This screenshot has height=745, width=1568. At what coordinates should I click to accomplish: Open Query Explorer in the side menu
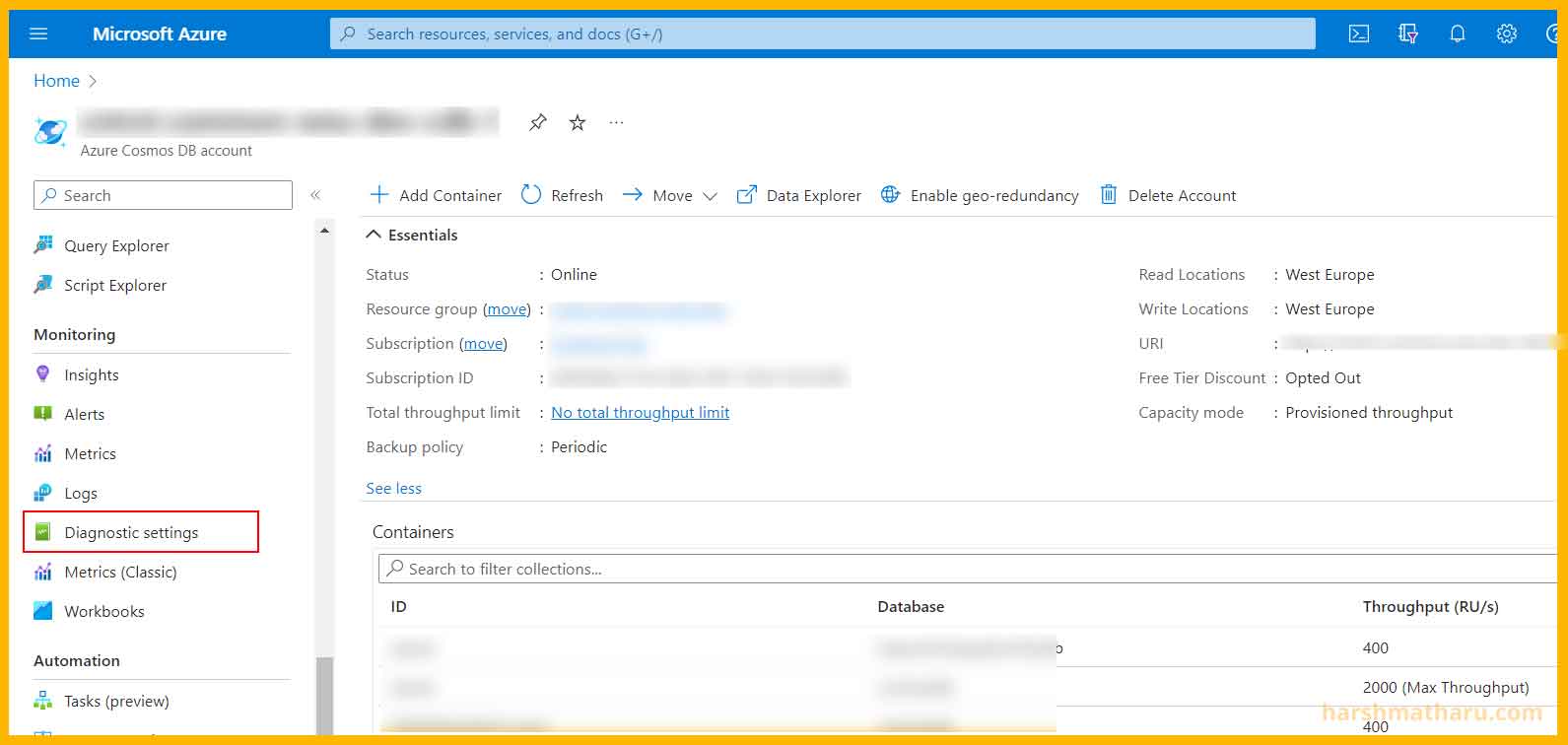116,245
